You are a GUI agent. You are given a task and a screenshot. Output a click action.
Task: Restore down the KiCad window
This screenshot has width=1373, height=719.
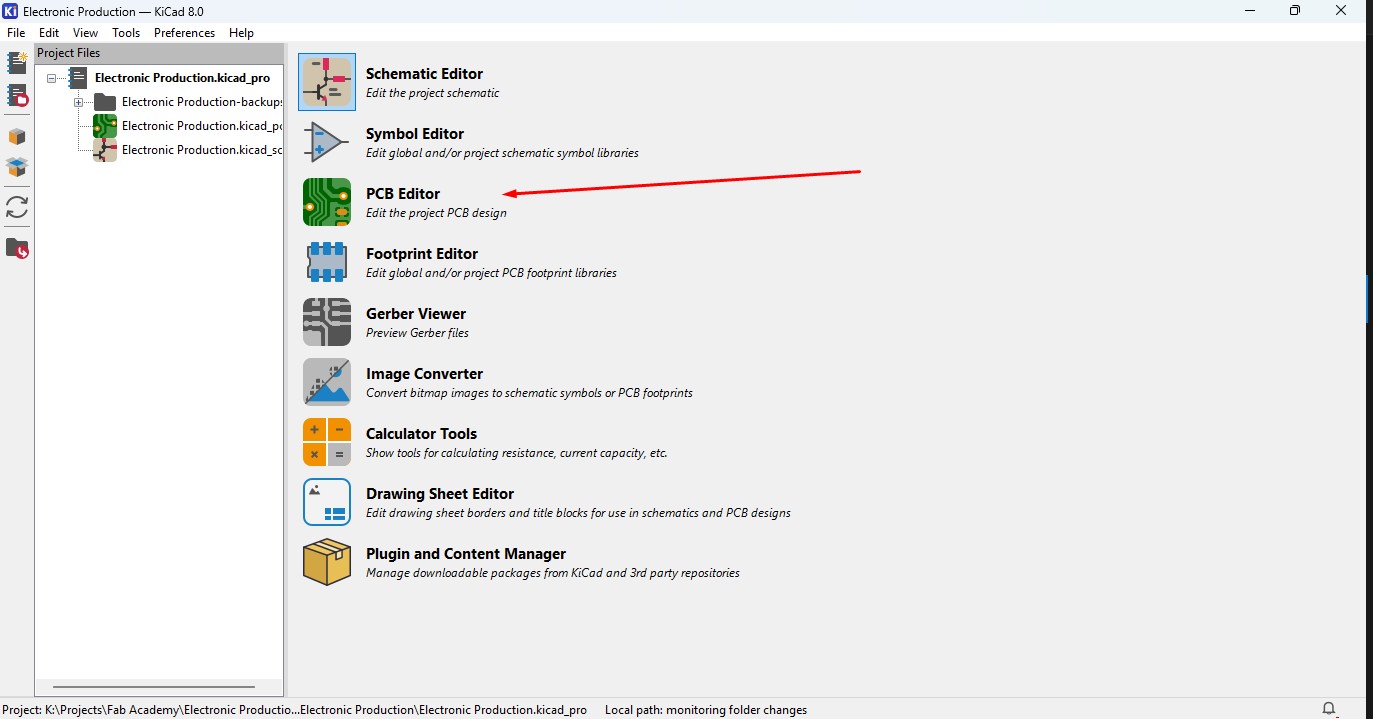point(1295,11)
